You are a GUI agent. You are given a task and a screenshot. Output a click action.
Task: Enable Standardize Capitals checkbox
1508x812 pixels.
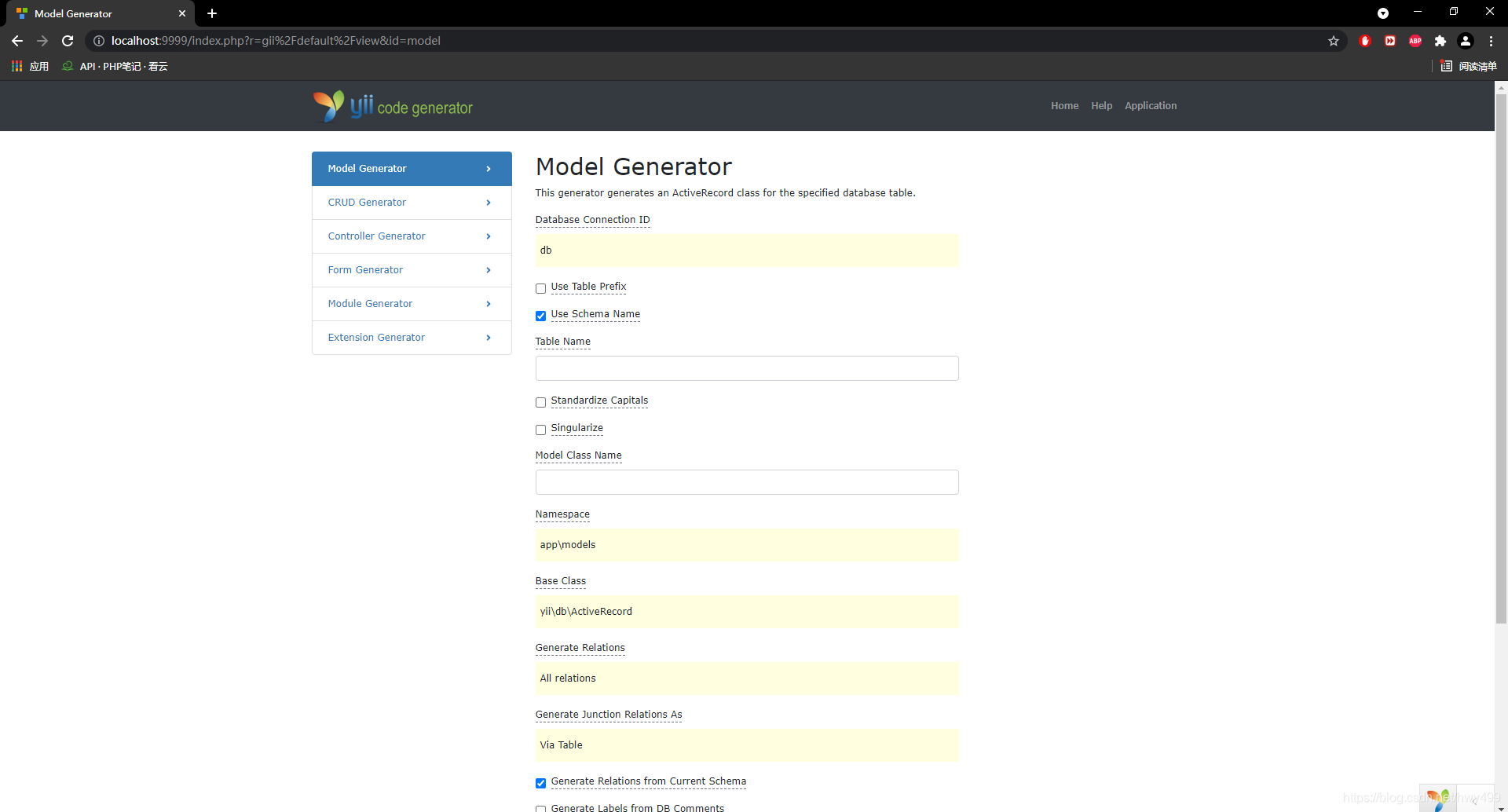tap(540, 402)
